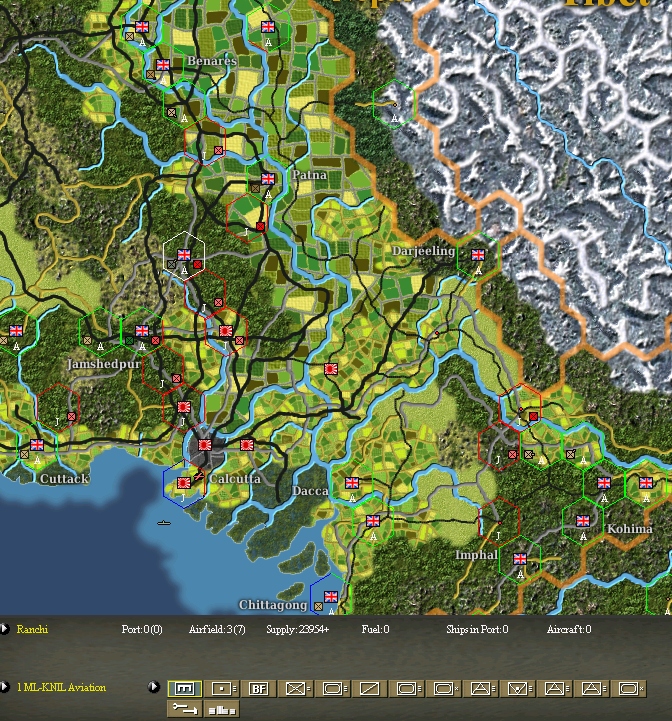Screen dimensions: 672x721
Task: Click the Supply:23954+ value
Action: 298,629
